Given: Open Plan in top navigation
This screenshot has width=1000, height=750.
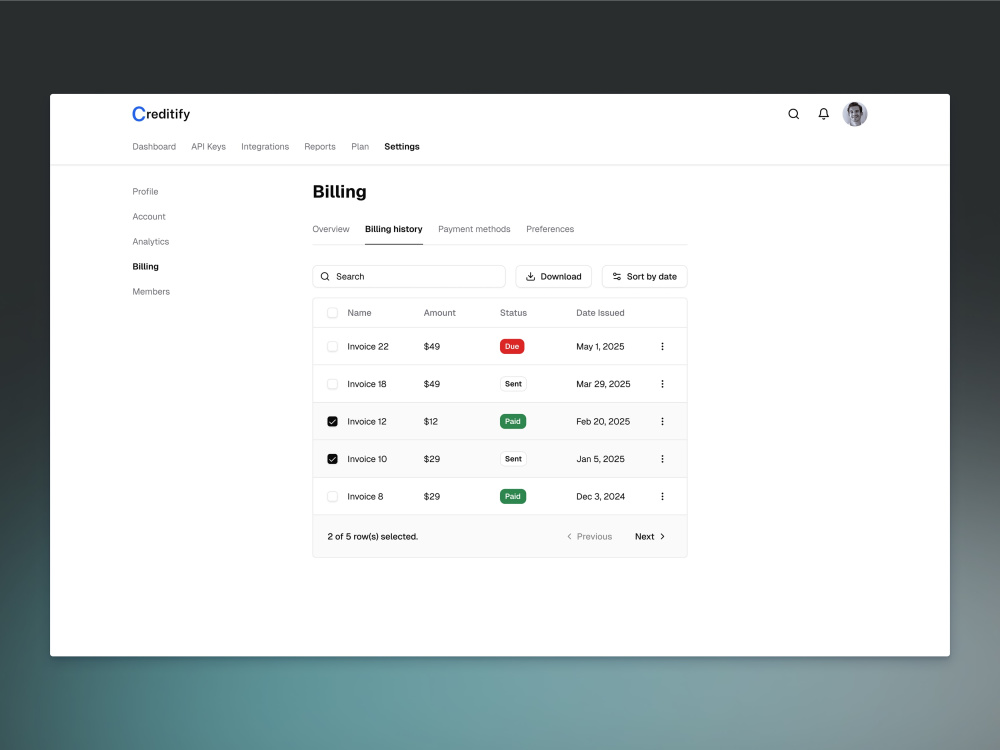Looking at the screenshot, I should pos(360,147).
